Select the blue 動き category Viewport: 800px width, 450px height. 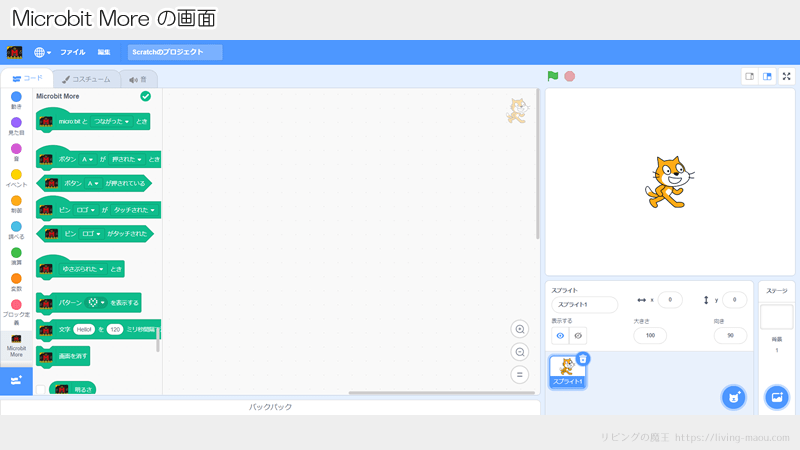[16, 100]
